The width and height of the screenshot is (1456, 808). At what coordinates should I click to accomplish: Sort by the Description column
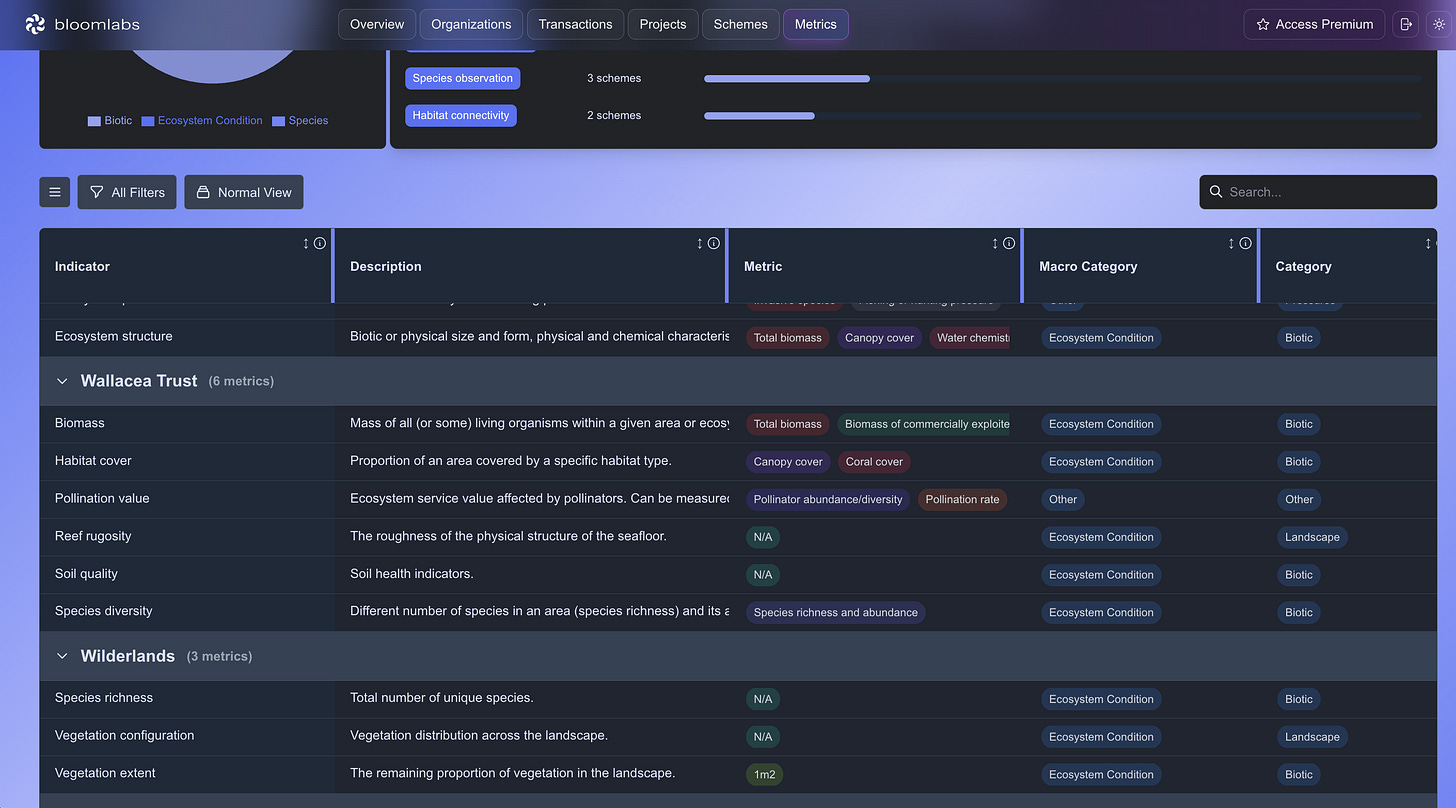point(700,243)
